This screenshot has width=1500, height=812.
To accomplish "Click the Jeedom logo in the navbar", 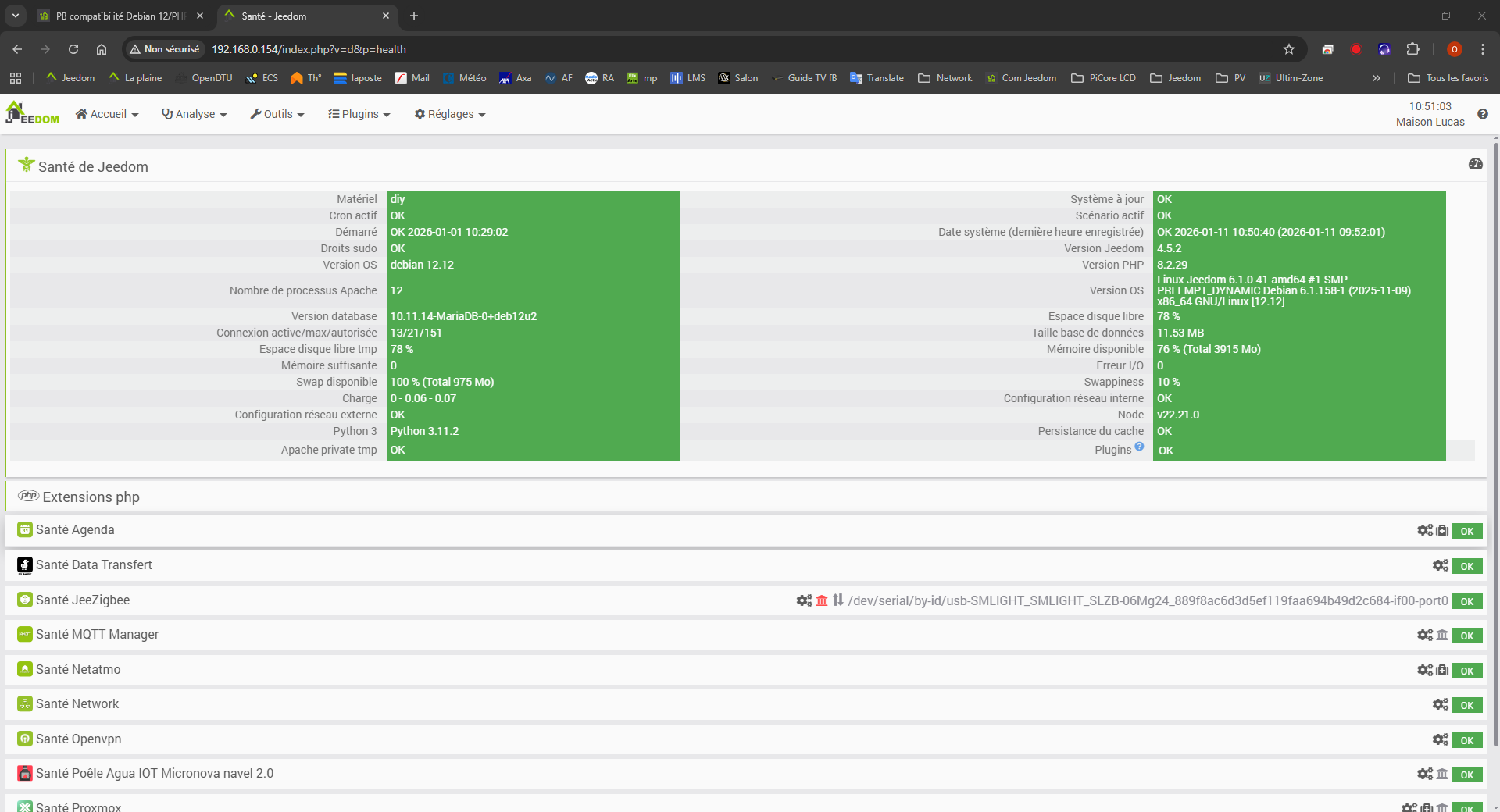I will 32,113.
